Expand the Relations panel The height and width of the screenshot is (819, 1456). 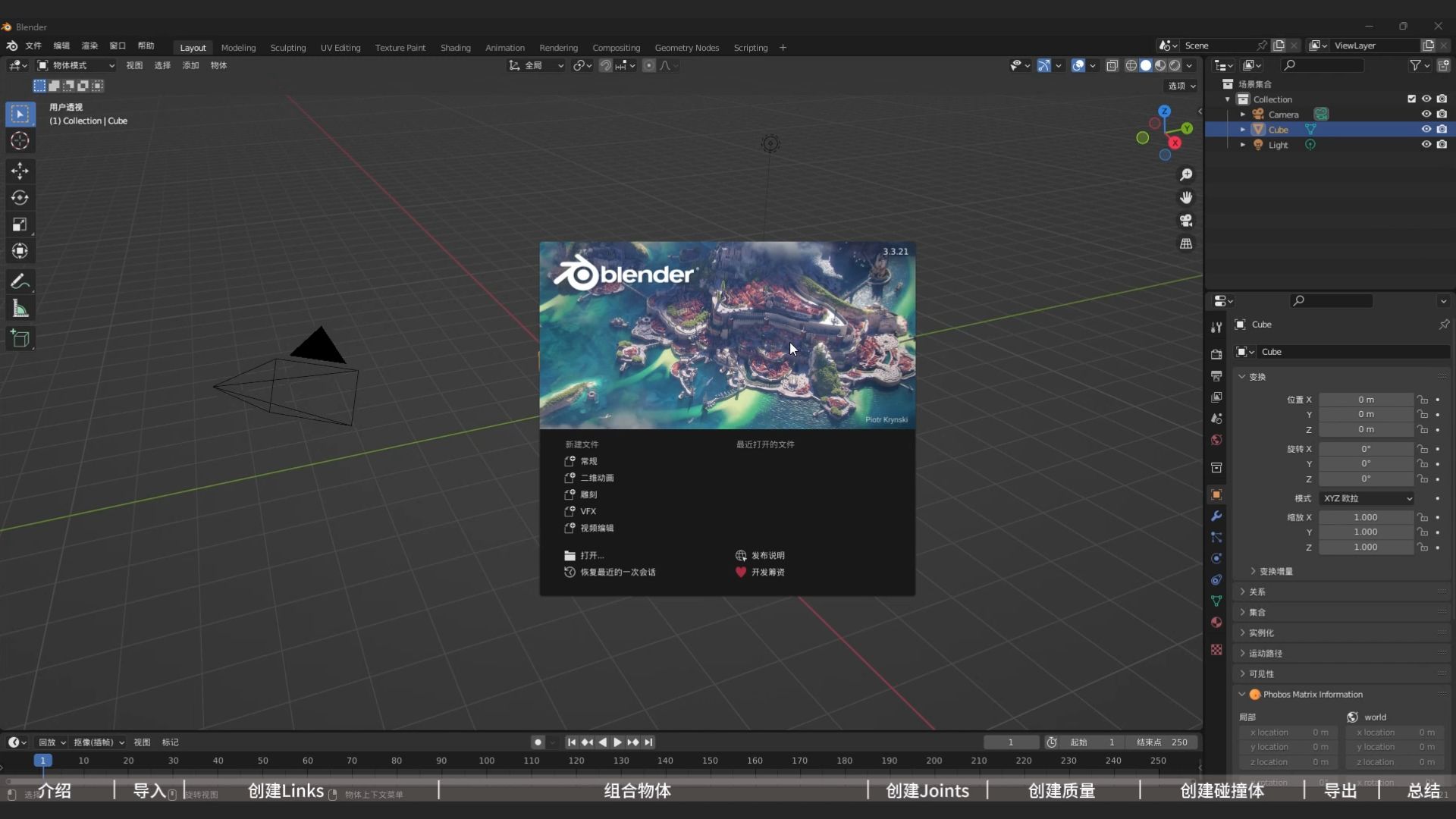[x=1257, y=591]
